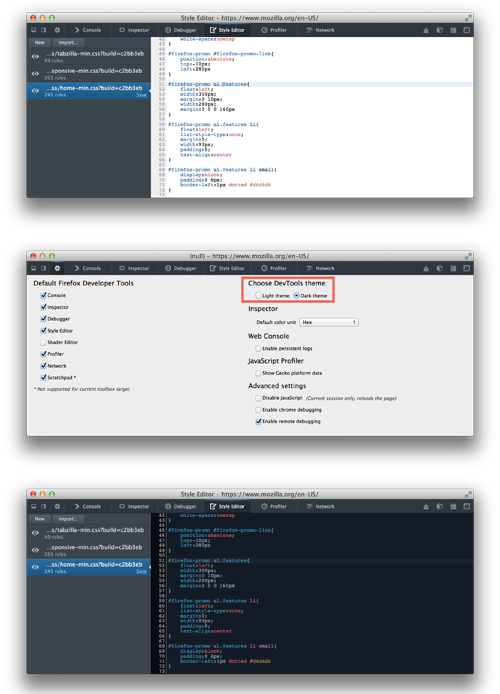The width and height of the screenshot is (500, 694).
Task: Open the Default color unit Hex dropdown
Action: point(329,322)
